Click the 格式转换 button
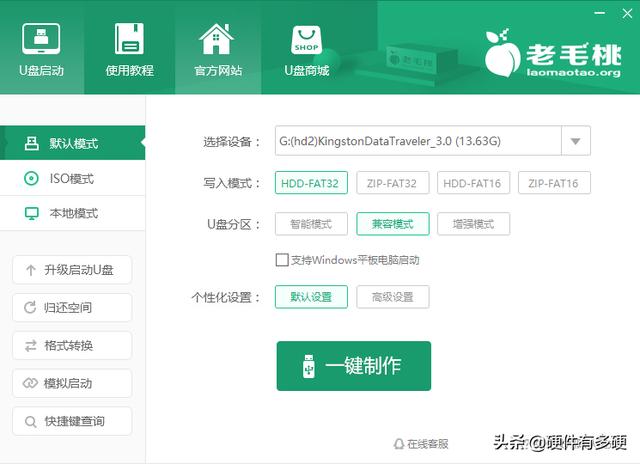 click(72, 346)
